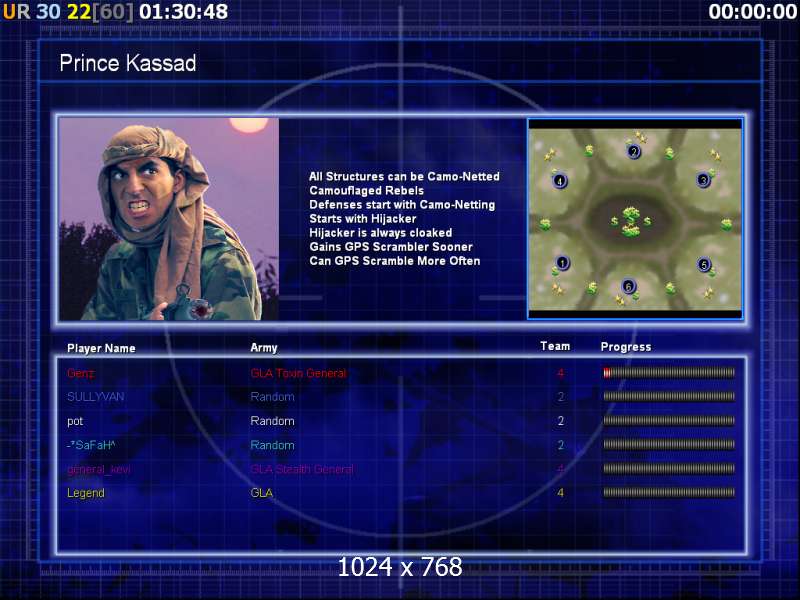Click start position 5 on minimap

pyautogui.click(x=704, y=264)
